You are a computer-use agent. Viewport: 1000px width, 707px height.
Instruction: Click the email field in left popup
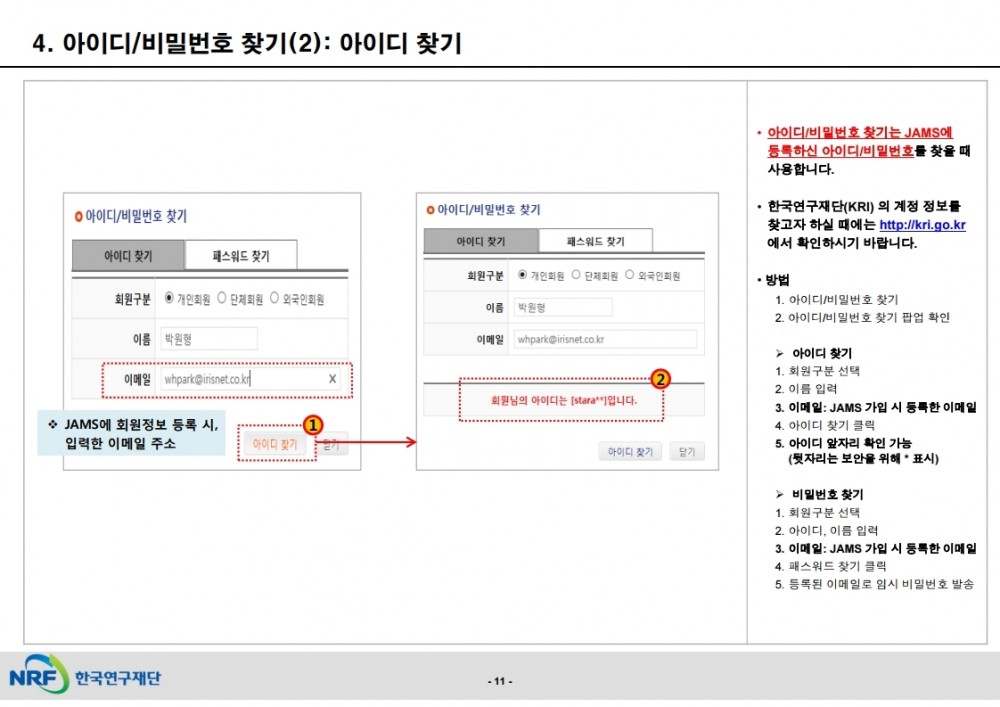(250, 379)
